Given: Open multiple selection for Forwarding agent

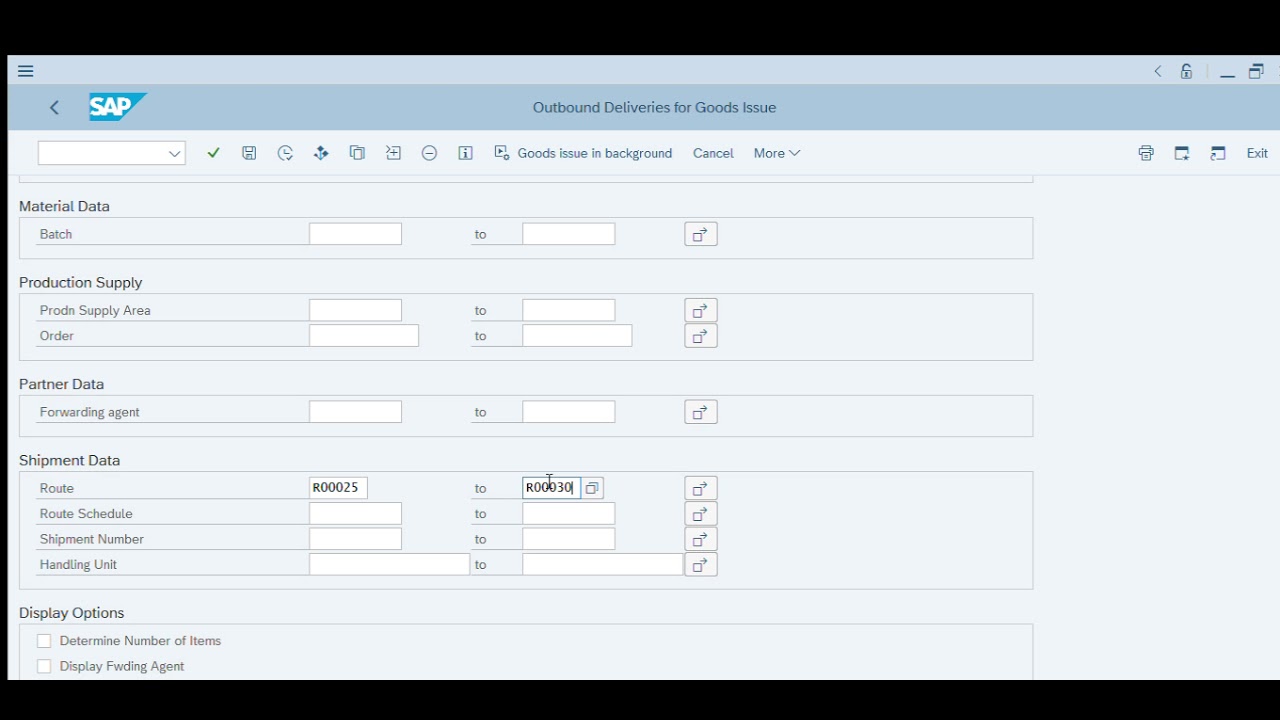Looking at the screenshot, I should click(701, 412).
